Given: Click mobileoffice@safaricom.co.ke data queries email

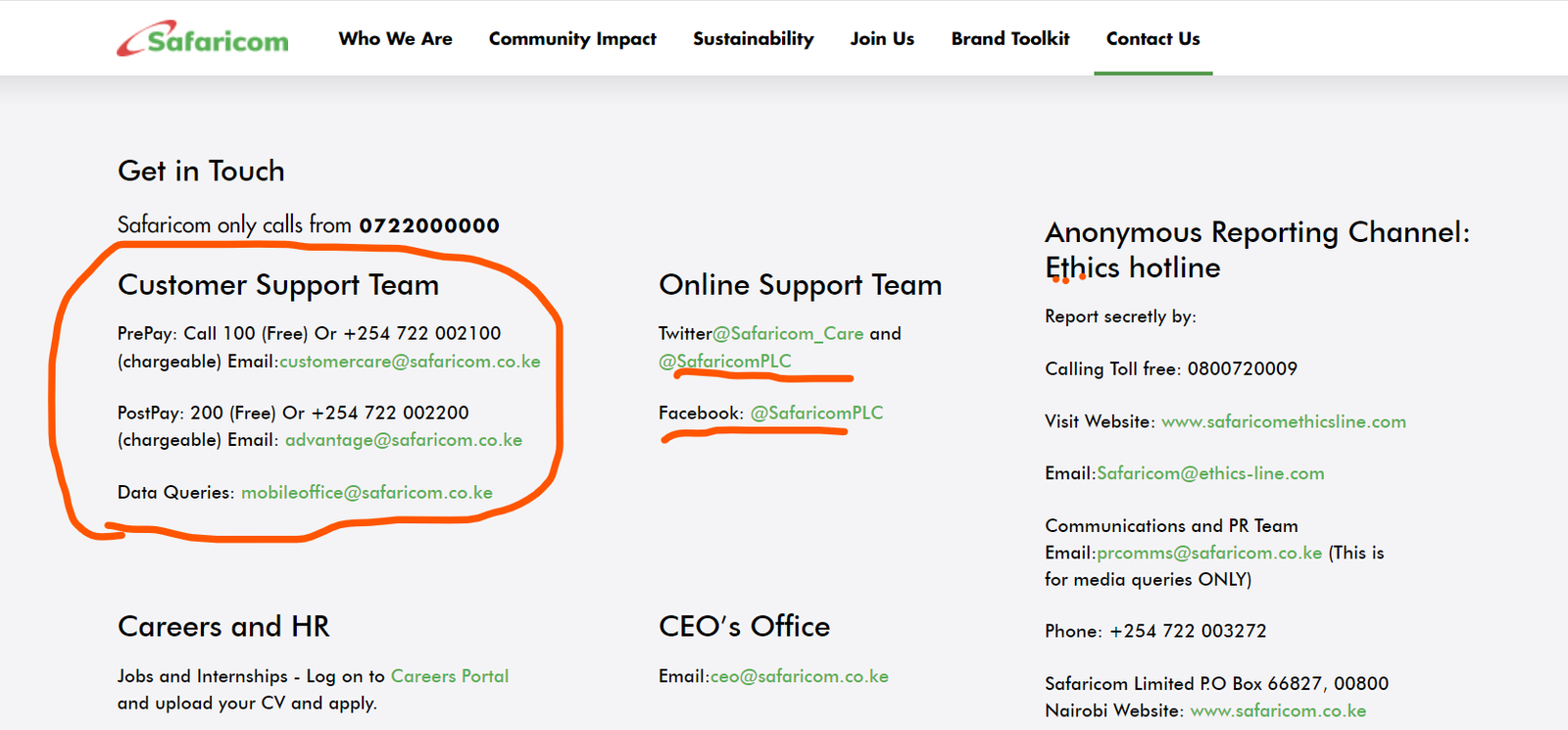Looking at the screenshot, I should tap(367, 493).
